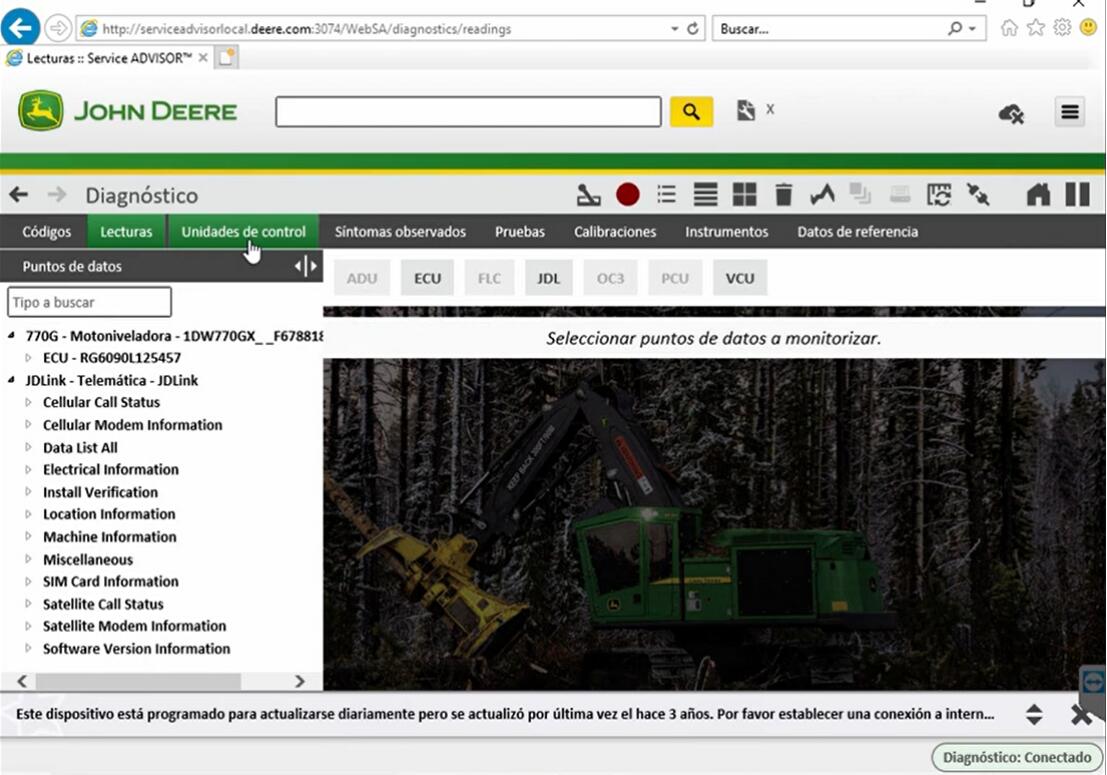This screenshot has width=1107, height=775.
Task: Click browser home icon
Action: tap(1010, 28)
